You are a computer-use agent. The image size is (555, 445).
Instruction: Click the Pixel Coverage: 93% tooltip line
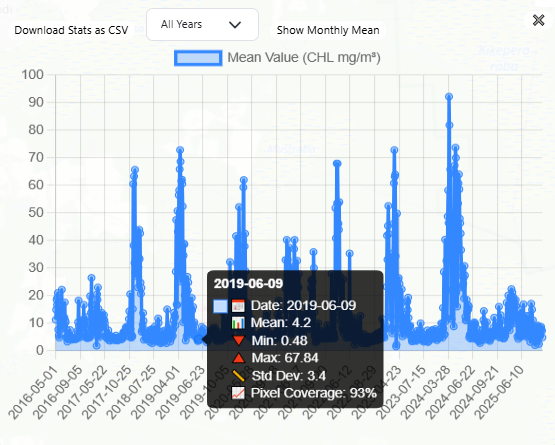314,393
